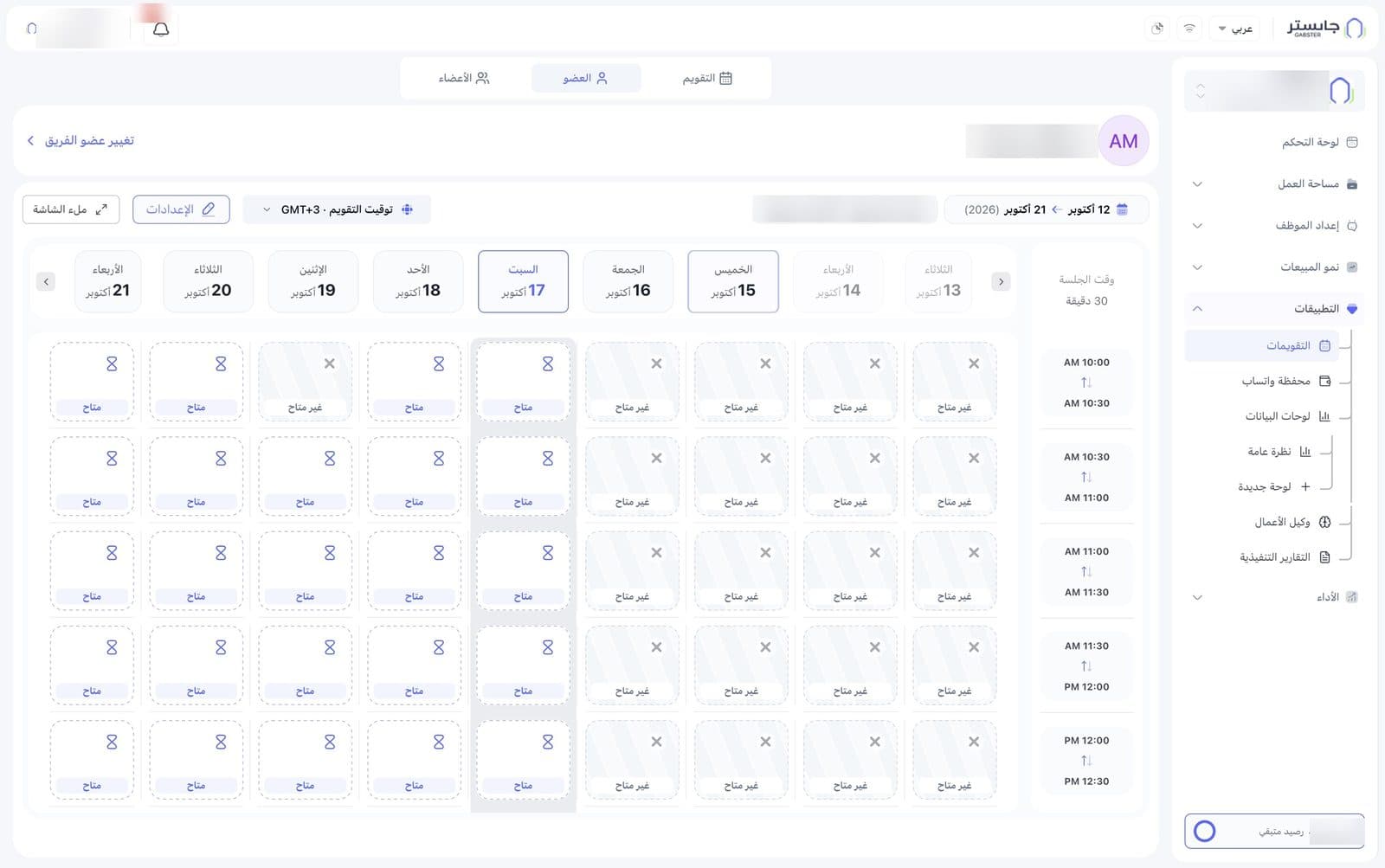This screenshot has width=1385, height=868.
Task: Switch to العضو tab
Action: [585, 78]
